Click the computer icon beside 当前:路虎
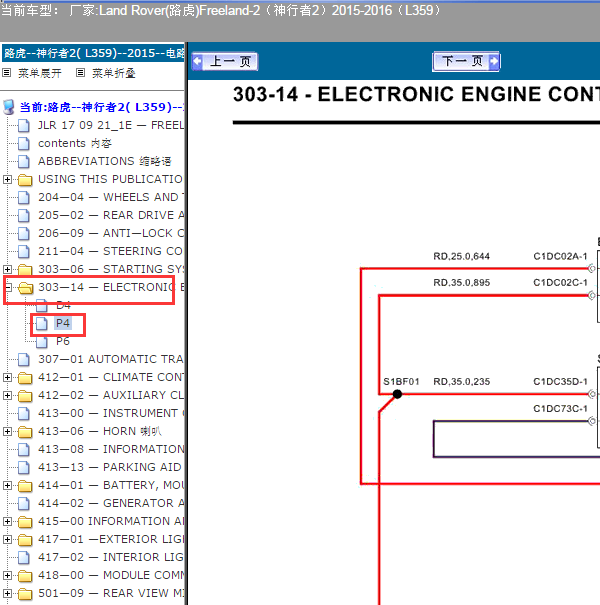This screenshot has height=605, width=600. point(8,107)
